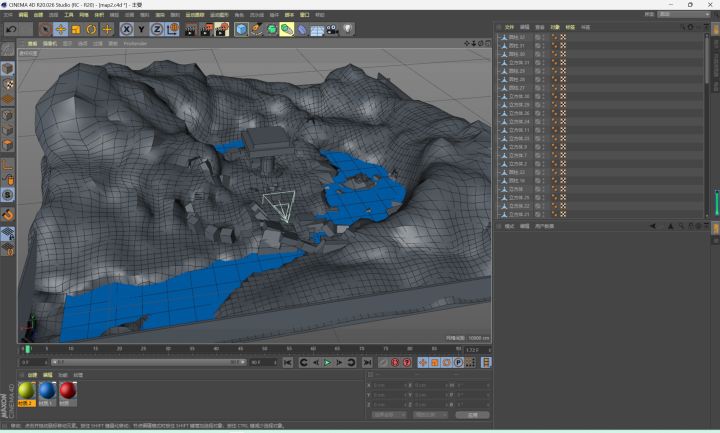Screen dimensions: 720x433
Task: Open the purple deformer icon
Action: [x=302, y=29]
